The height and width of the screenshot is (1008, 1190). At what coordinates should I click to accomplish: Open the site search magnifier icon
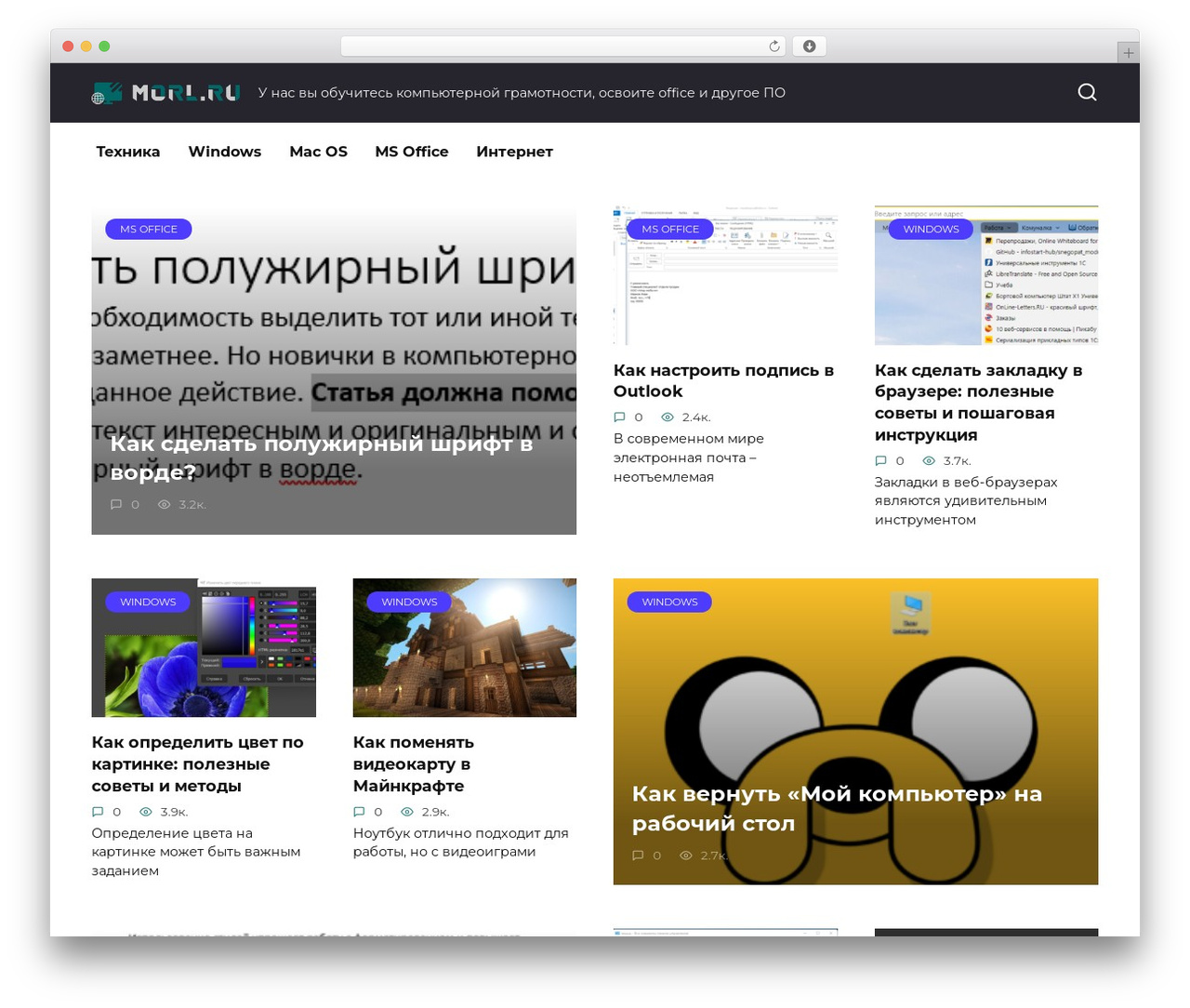(1087, 92)
